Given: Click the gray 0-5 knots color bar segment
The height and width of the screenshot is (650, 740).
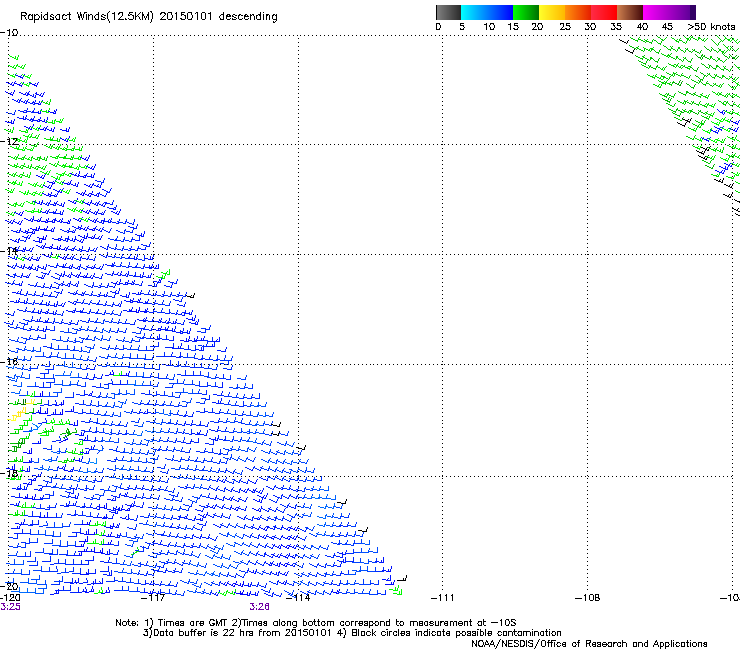Looking at the screenshot, I should pyautogui.click(x=448, y=12).
